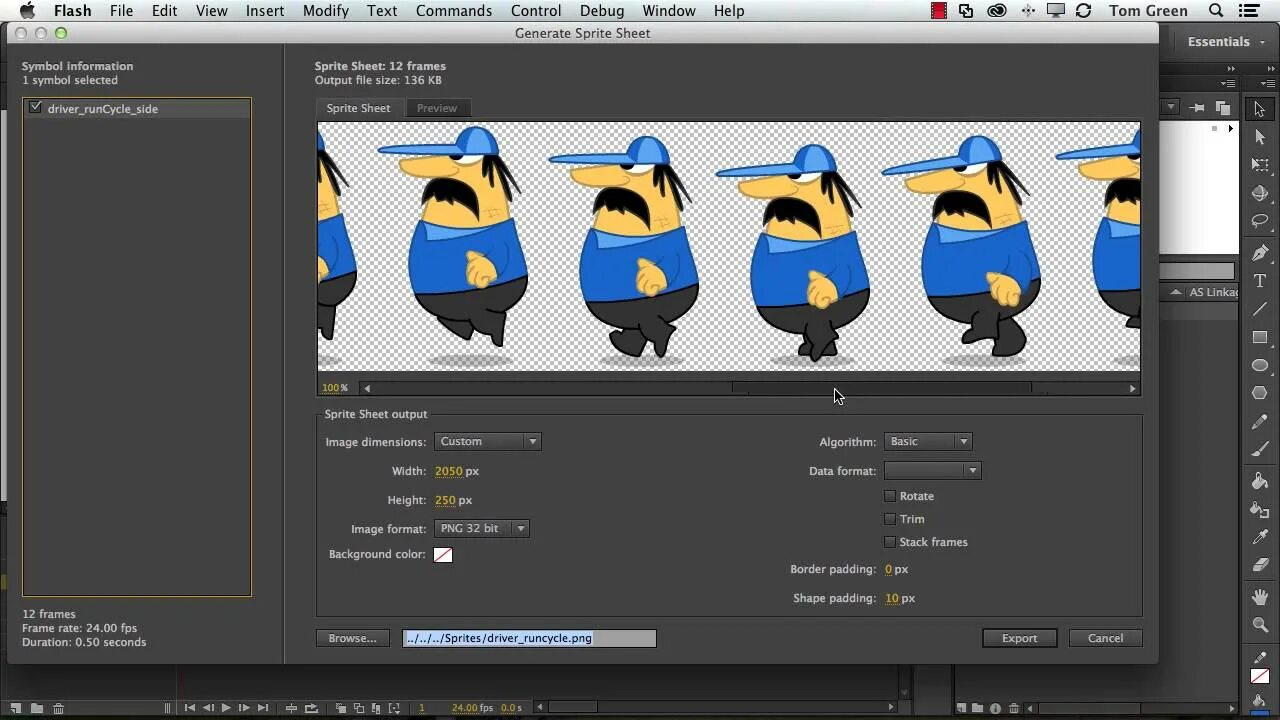Open the Control menu
The height and width of the screenshot is (720, 1280).
click(536, 11)
